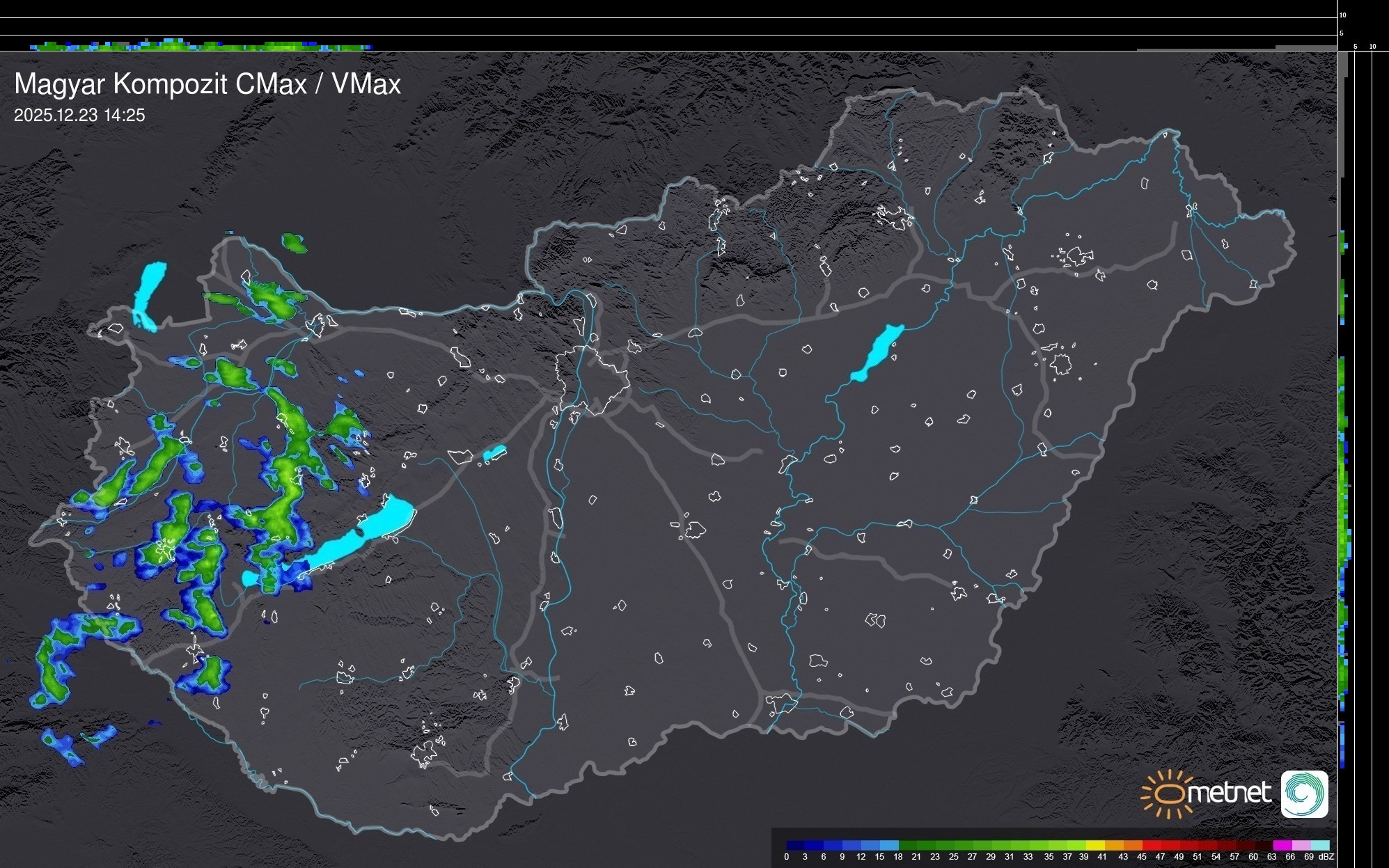This screenshot has height=868, width=1389.
Task: Select the yellow 39 dBZ legend swatch
Action: (x=1095, y=845)
